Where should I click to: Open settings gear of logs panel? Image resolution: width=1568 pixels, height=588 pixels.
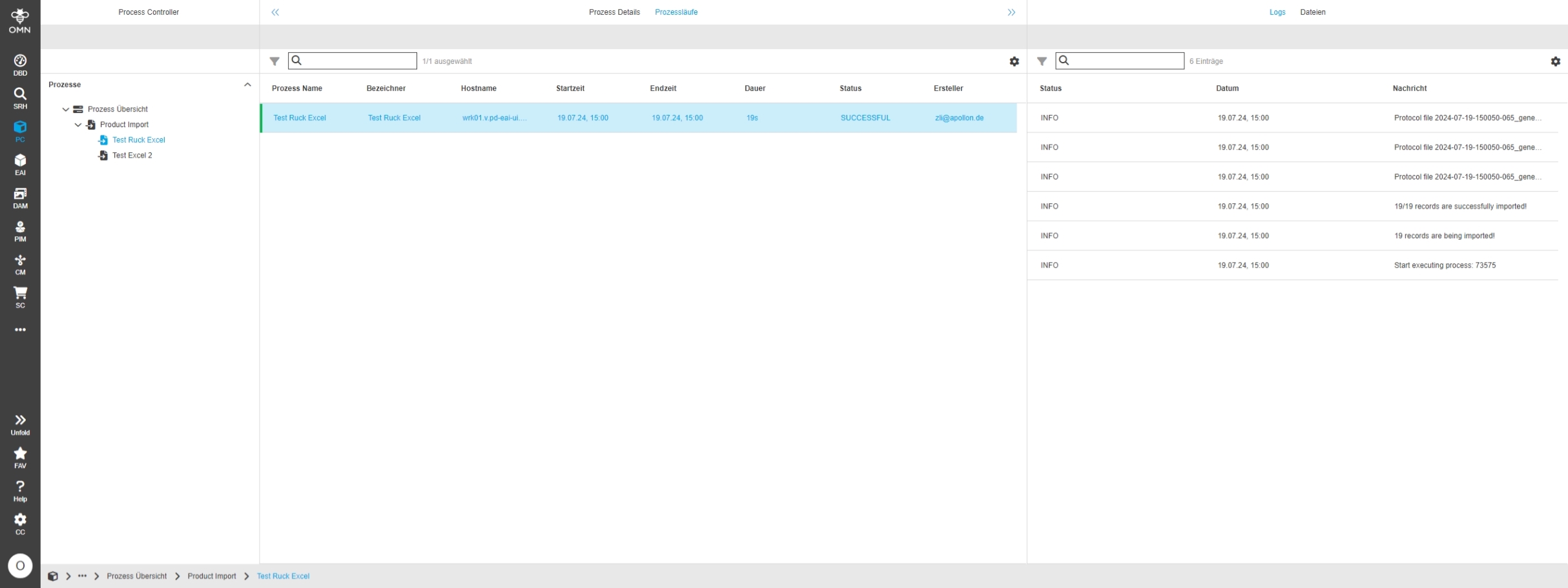[x=1555, y=61]
